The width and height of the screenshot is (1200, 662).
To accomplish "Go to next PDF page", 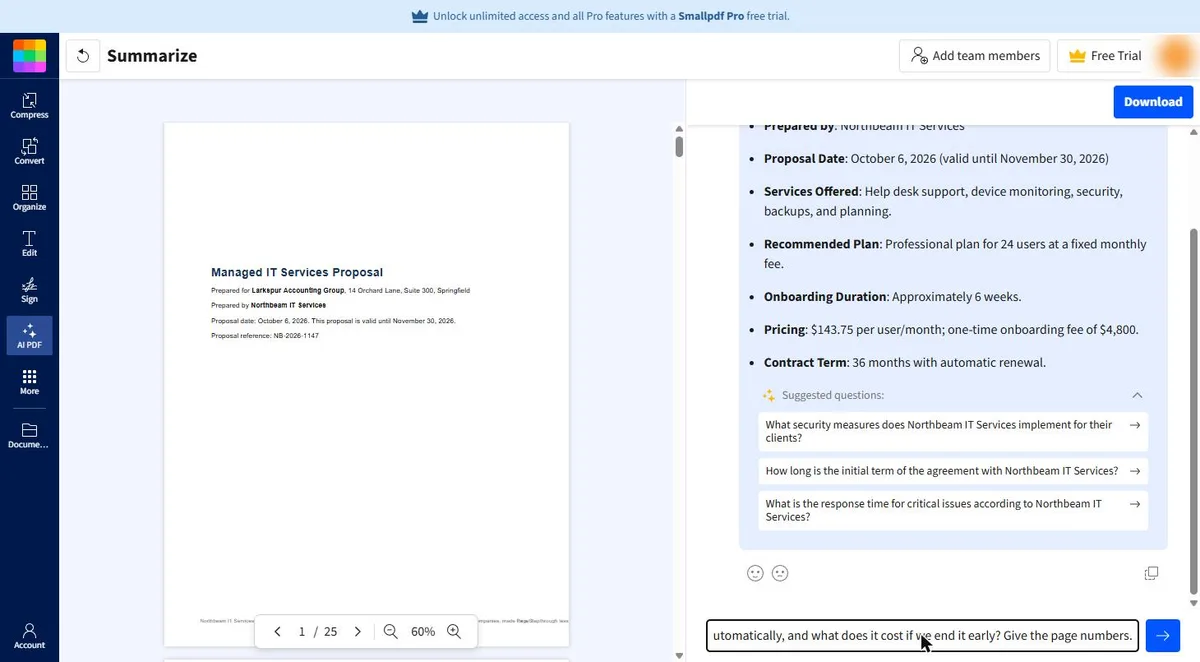I will click(x=357, y=632).
